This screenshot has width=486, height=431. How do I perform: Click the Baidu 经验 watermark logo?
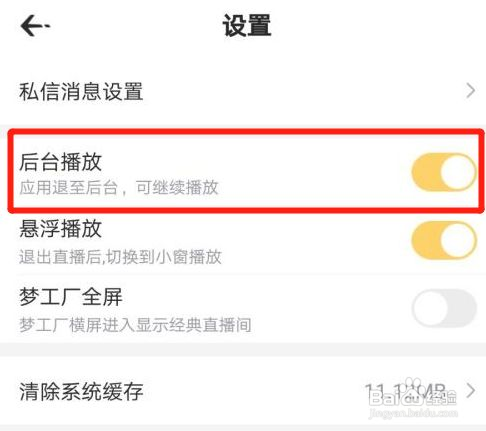[x=412, y=396]
